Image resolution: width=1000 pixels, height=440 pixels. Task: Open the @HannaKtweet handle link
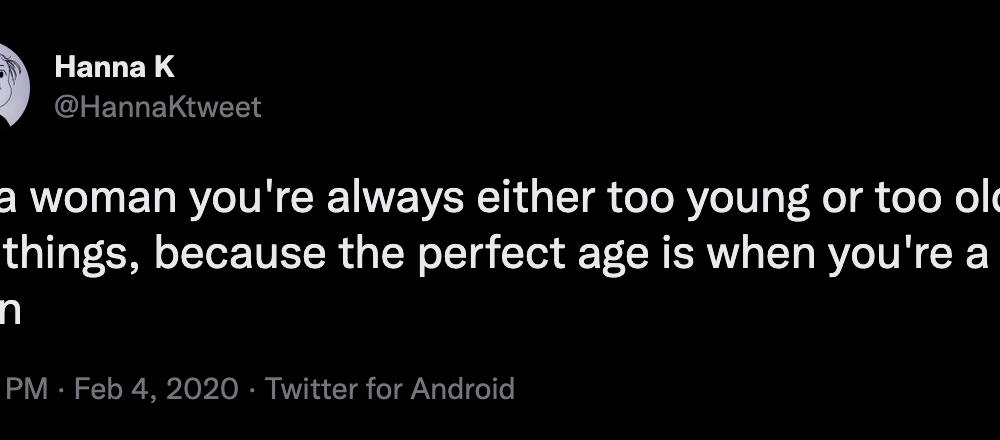pyautogui.click(x=158, y=107)
